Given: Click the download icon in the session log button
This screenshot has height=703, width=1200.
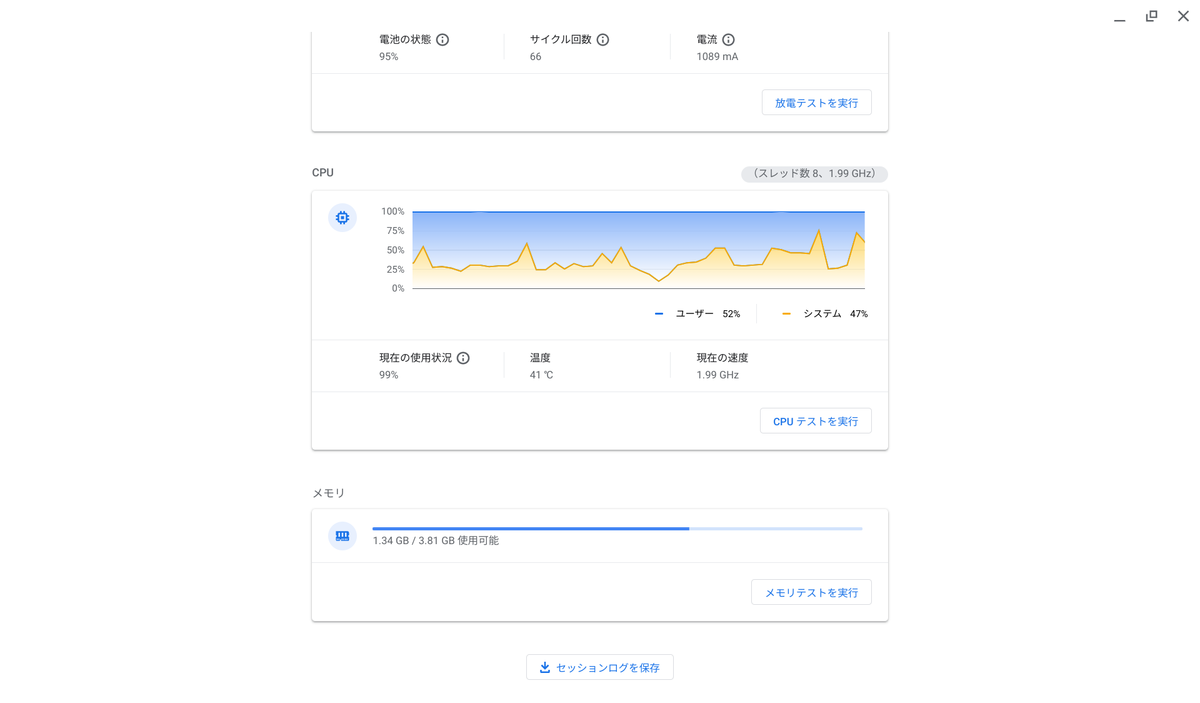Looking at the screenshot, I should [x=545, y=667].
